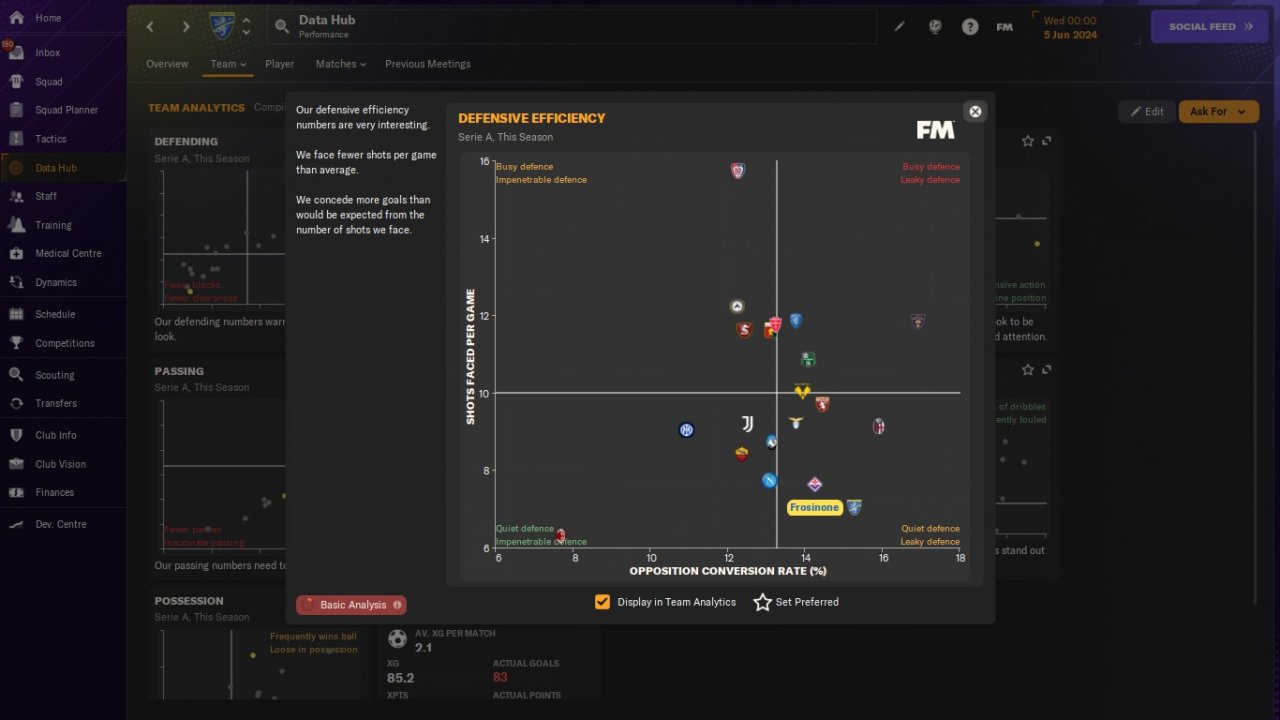This screenshot has width=1280, height=720.
Task: Open the Schedule screen
Action: tap(55, 314)
